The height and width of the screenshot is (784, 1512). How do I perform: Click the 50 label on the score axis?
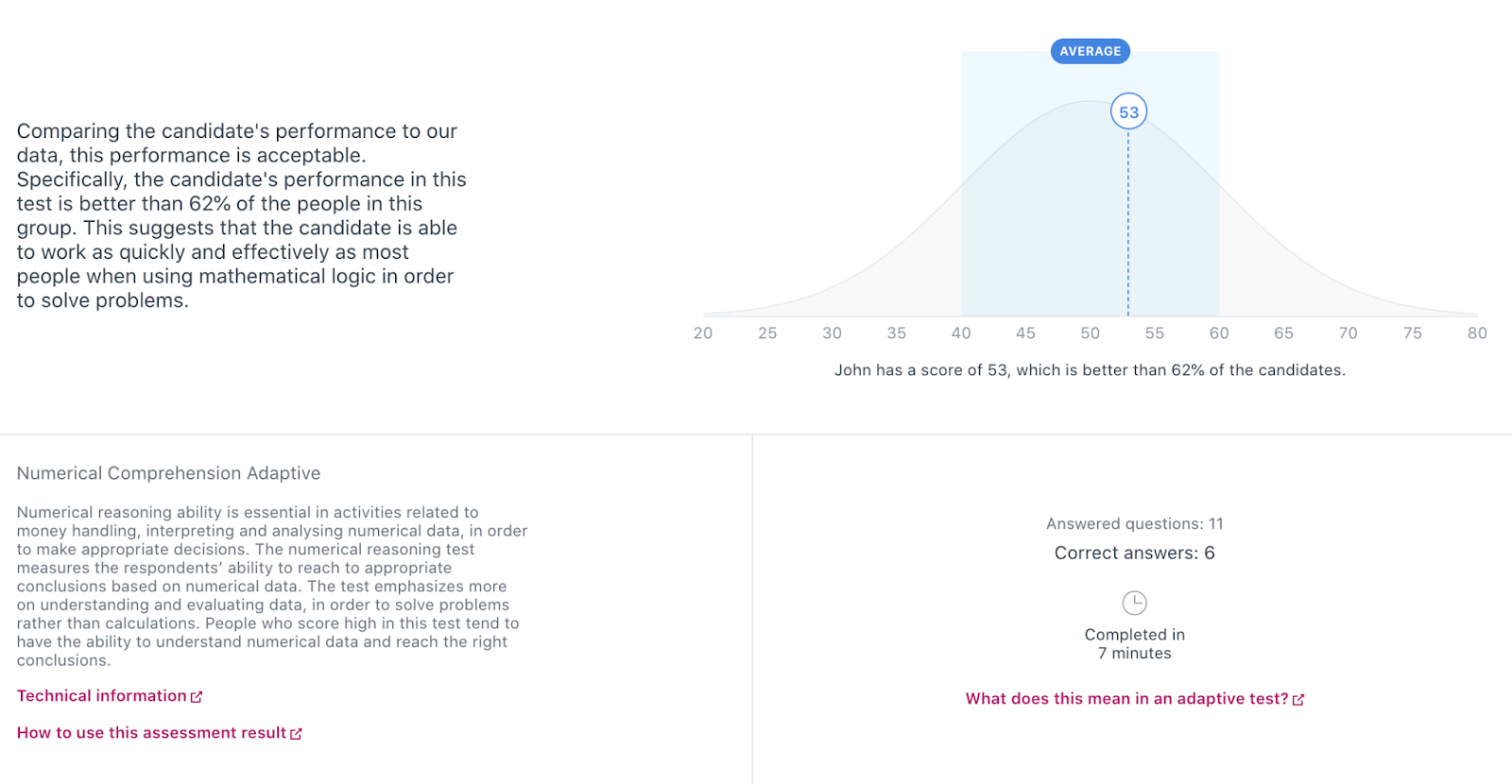click(1091, 333)
